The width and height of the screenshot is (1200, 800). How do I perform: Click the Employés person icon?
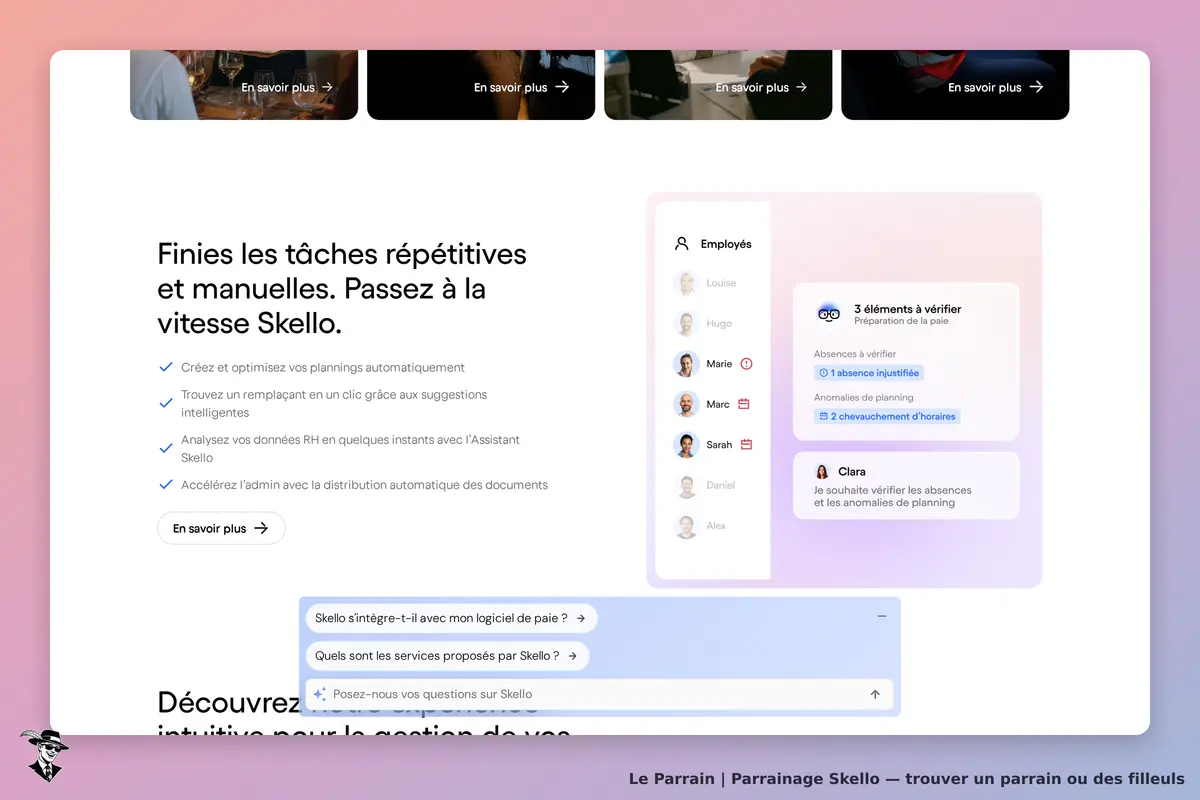682,243
